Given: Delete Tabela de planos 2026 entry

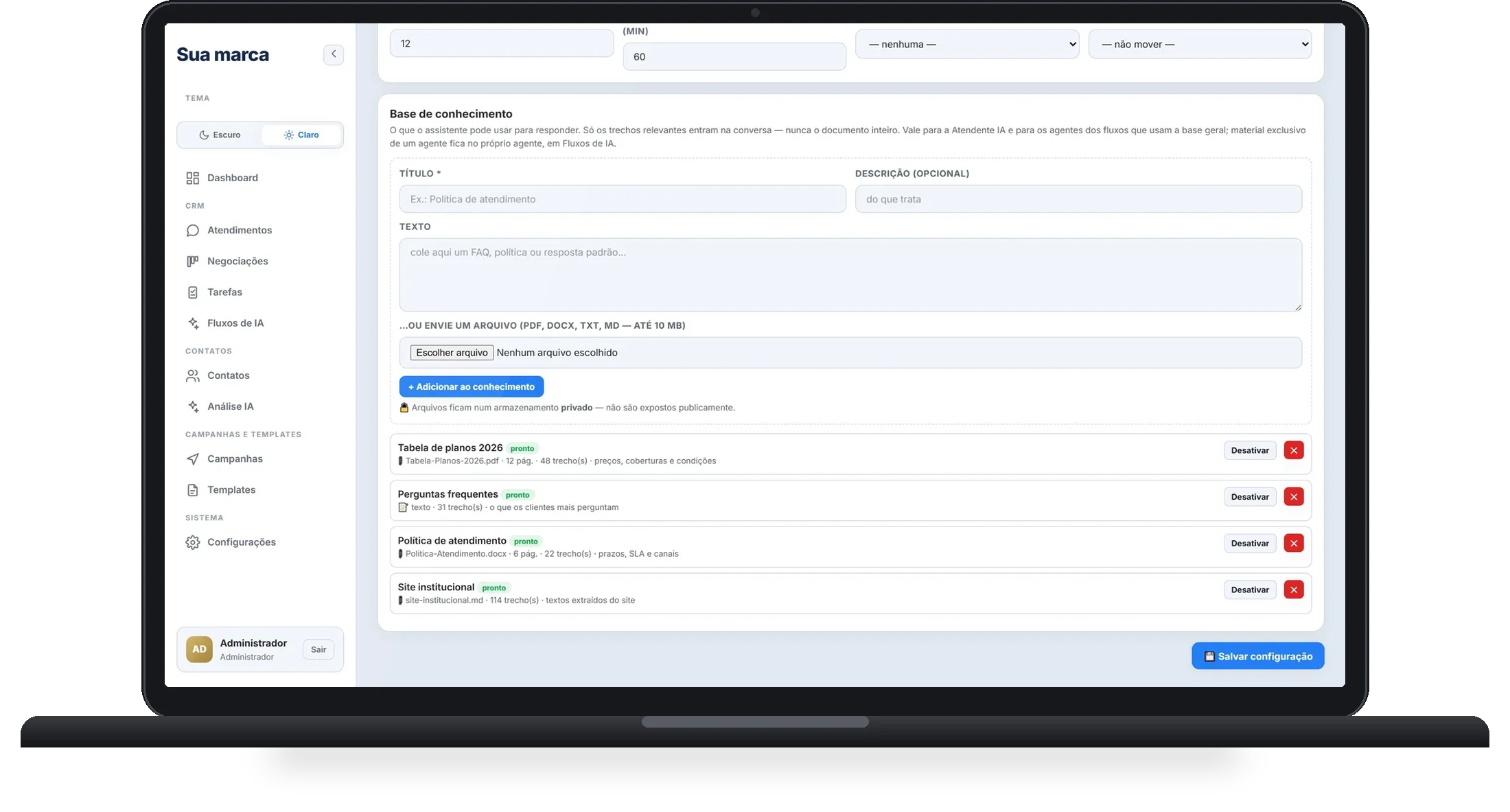Looking at the screenshot, I should click(x=1294, y=450).
